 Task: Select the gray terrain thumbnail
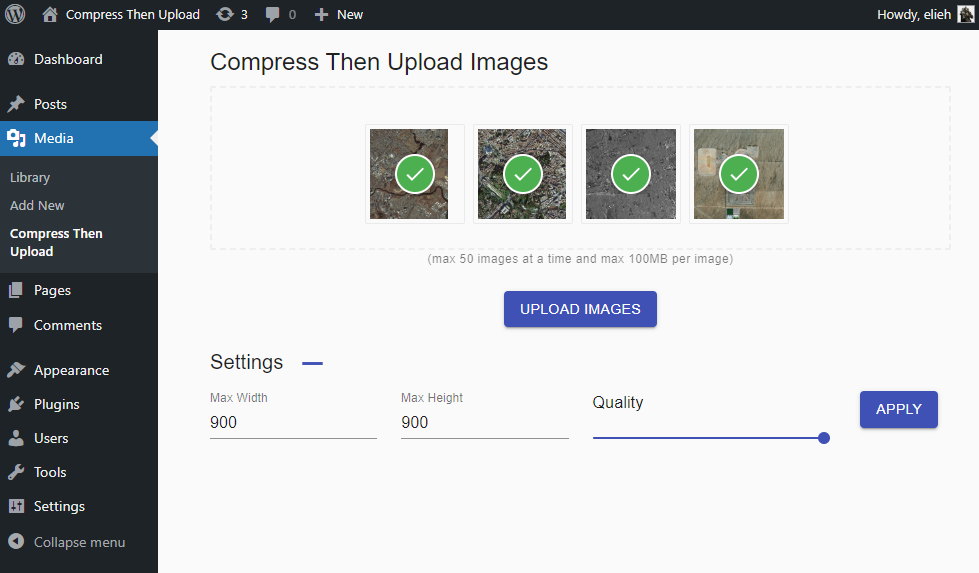click(631, 174)
